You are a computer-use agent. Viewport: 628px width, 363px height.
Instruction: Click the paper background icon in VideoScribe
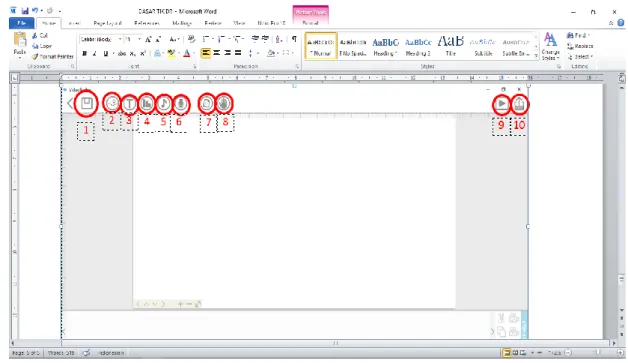click(207, 104)
